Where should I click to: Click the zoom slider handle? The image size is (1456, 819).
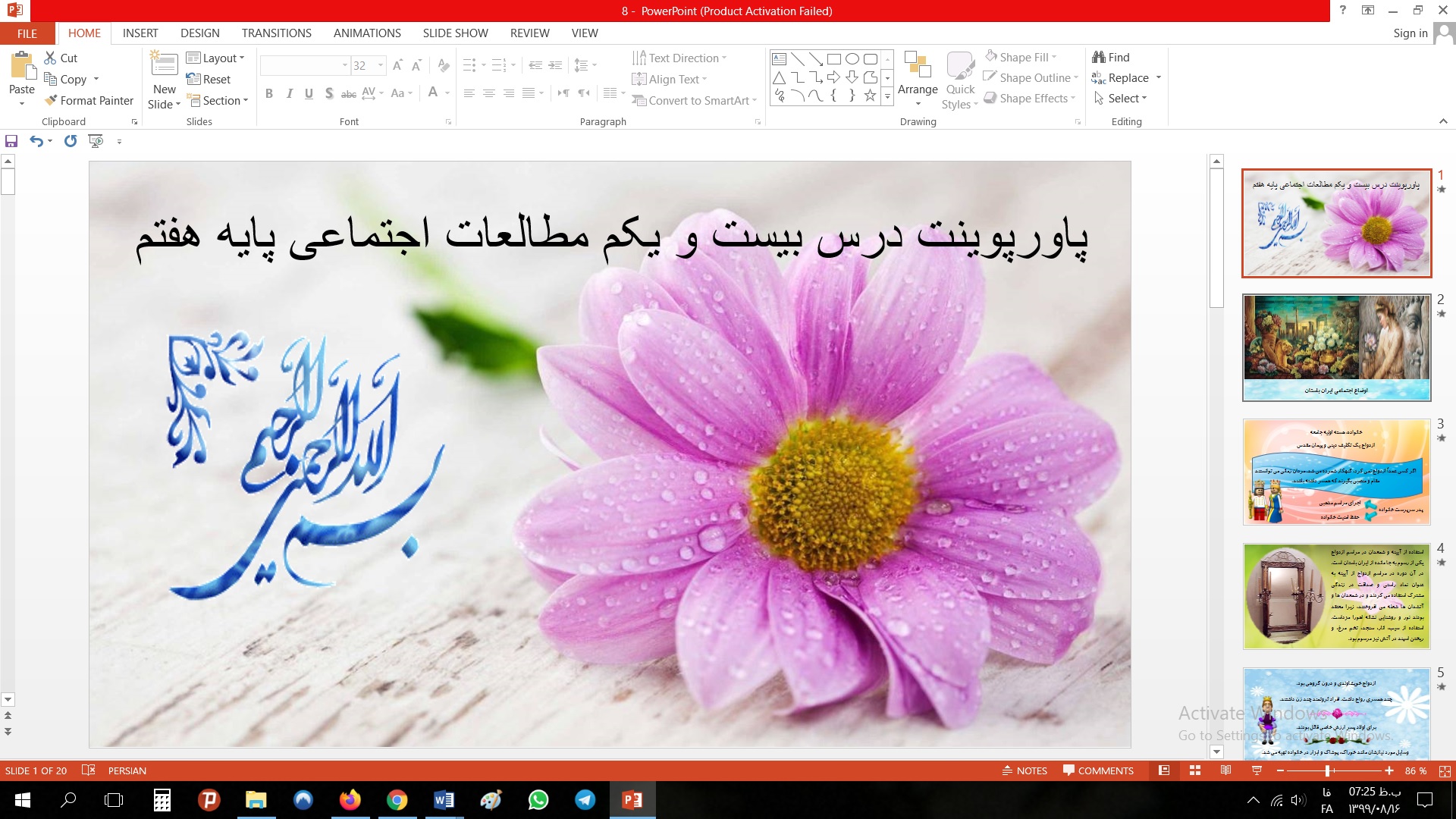coord(1328,770)
